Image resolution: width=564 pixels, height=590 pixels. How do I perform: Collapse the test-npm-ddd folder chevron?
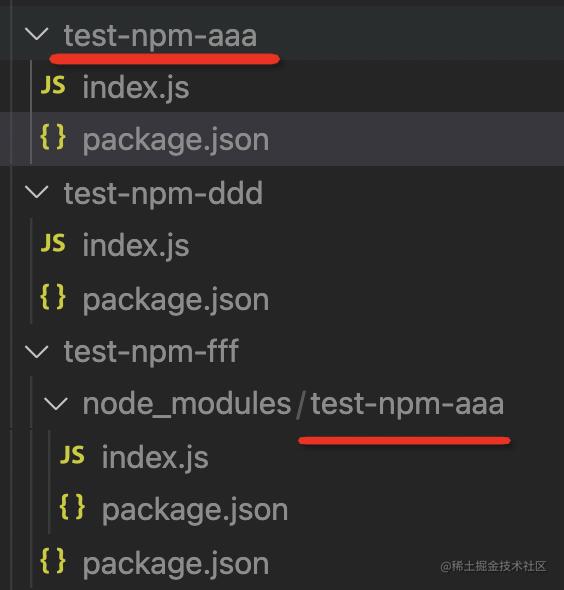(36, 192)
